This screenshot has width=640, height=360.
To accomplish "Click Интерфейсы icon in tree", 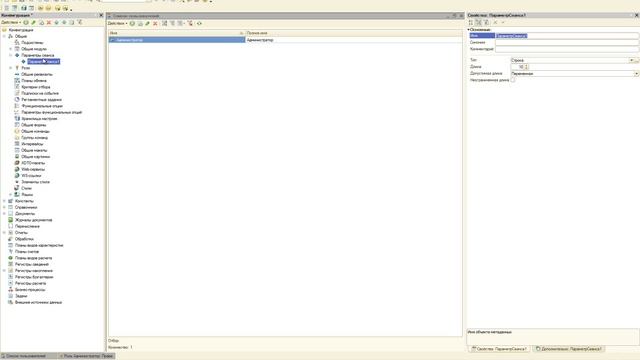I will [x=17, y=144].
